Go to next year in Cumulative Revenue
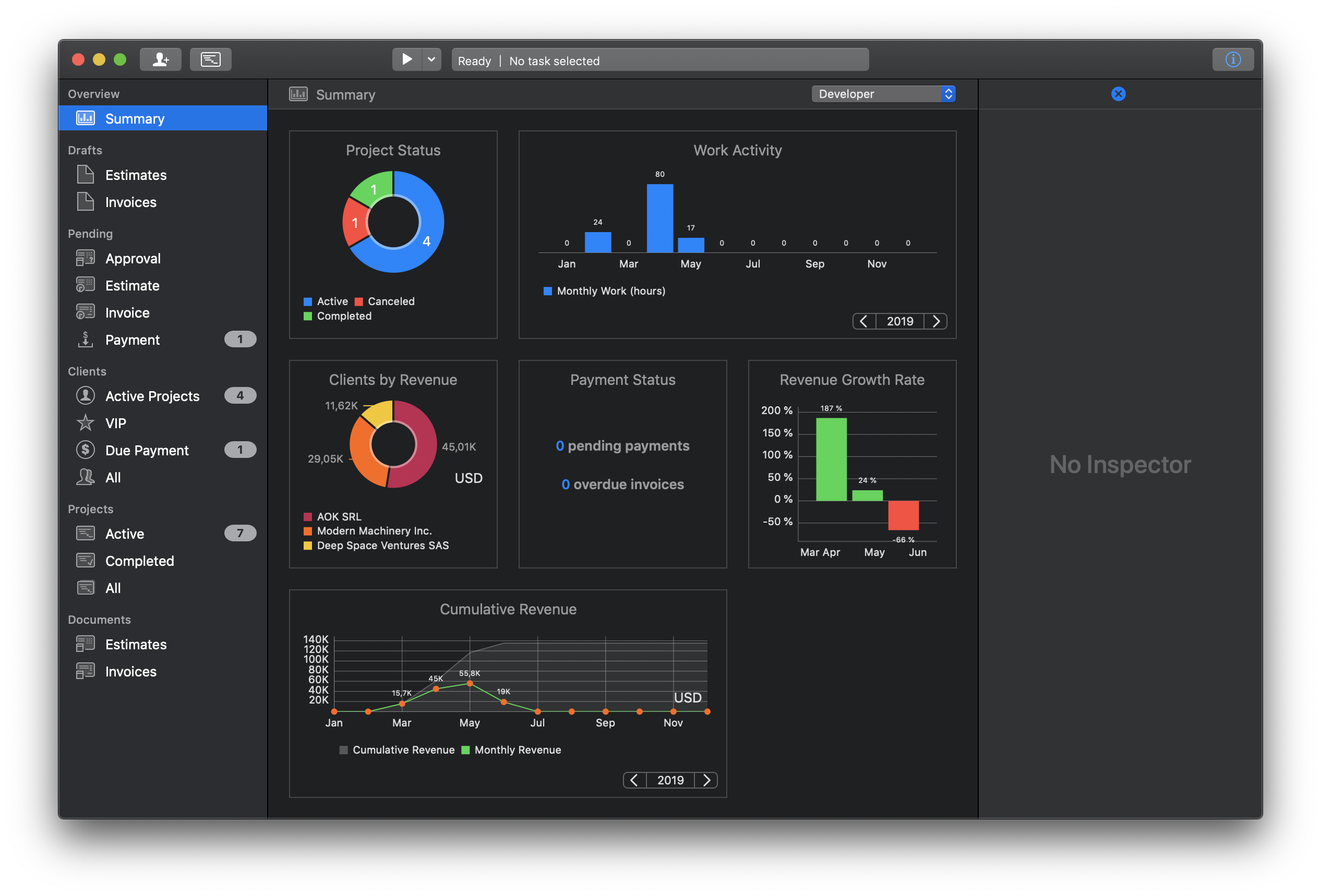This screenshot has width=1321, height=896. click(706, 780)
